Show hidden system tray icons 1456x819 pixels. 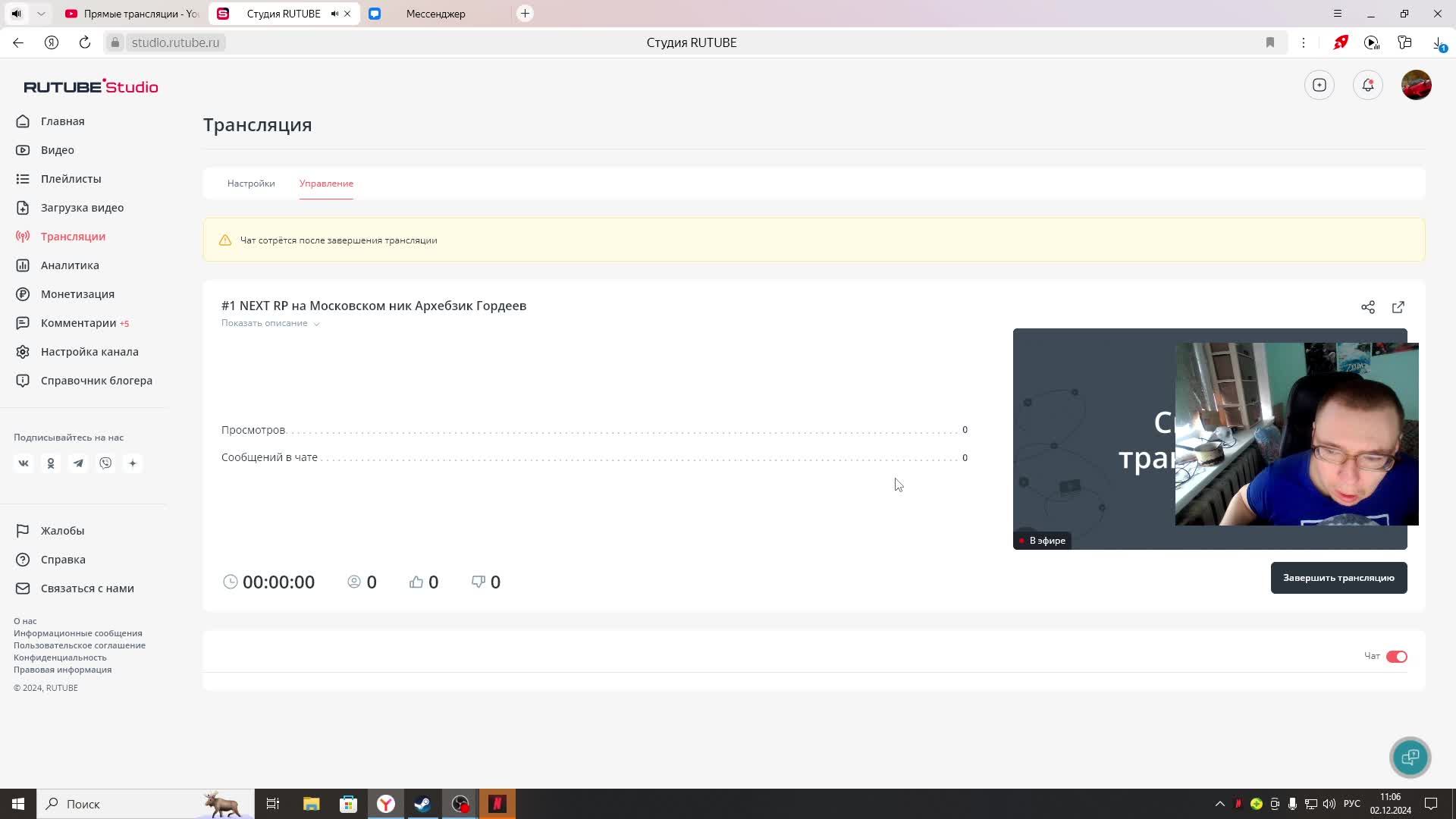(x=1219, y=804)
